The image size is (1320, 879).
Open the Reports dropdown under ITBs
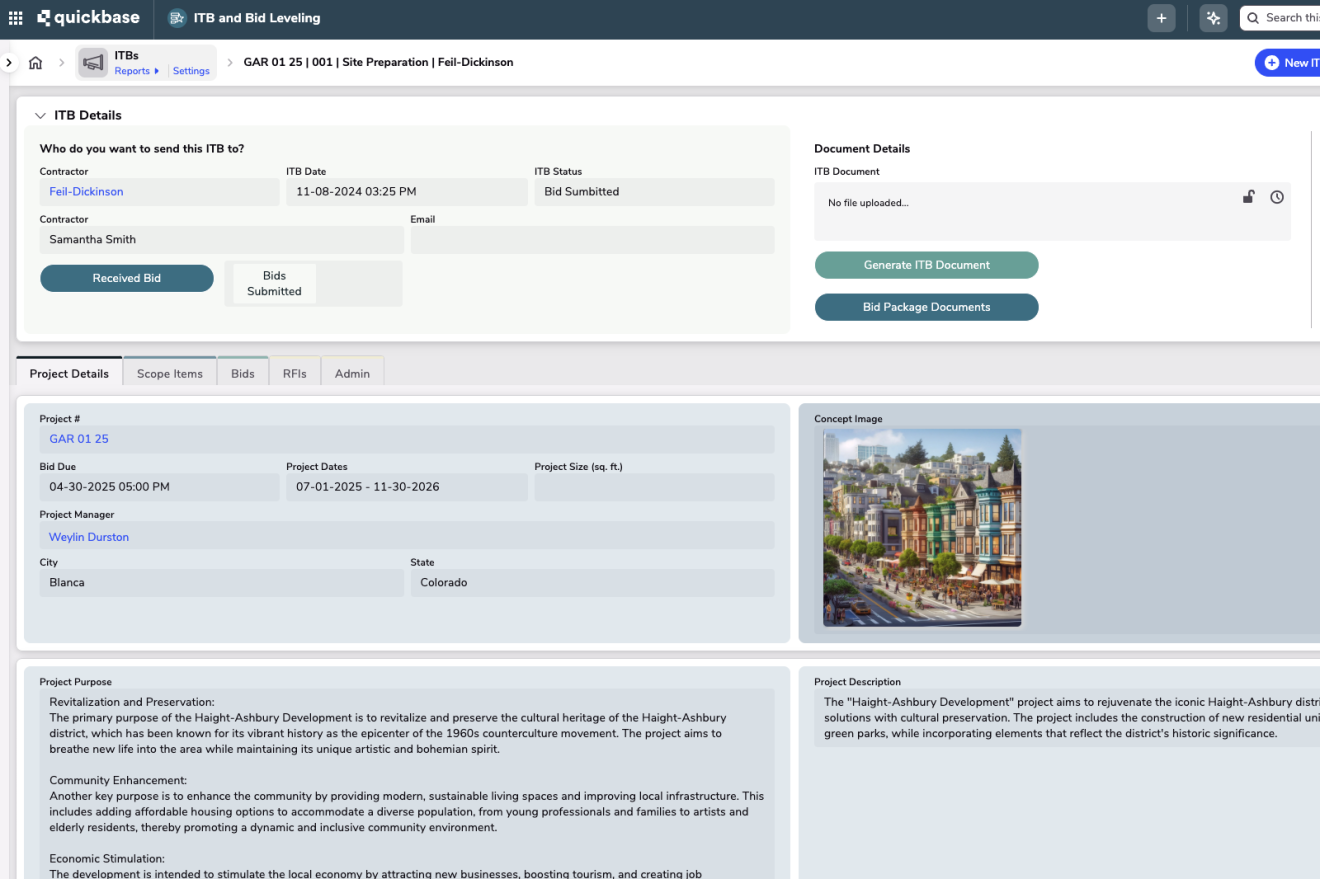pos(136,71)
